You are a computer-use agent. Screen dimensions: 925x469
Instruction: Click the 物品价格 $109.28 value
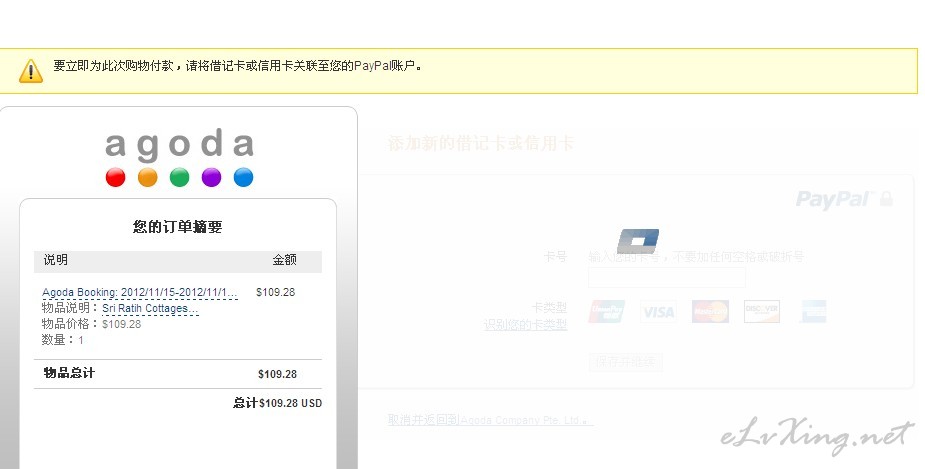pos(122,324)
